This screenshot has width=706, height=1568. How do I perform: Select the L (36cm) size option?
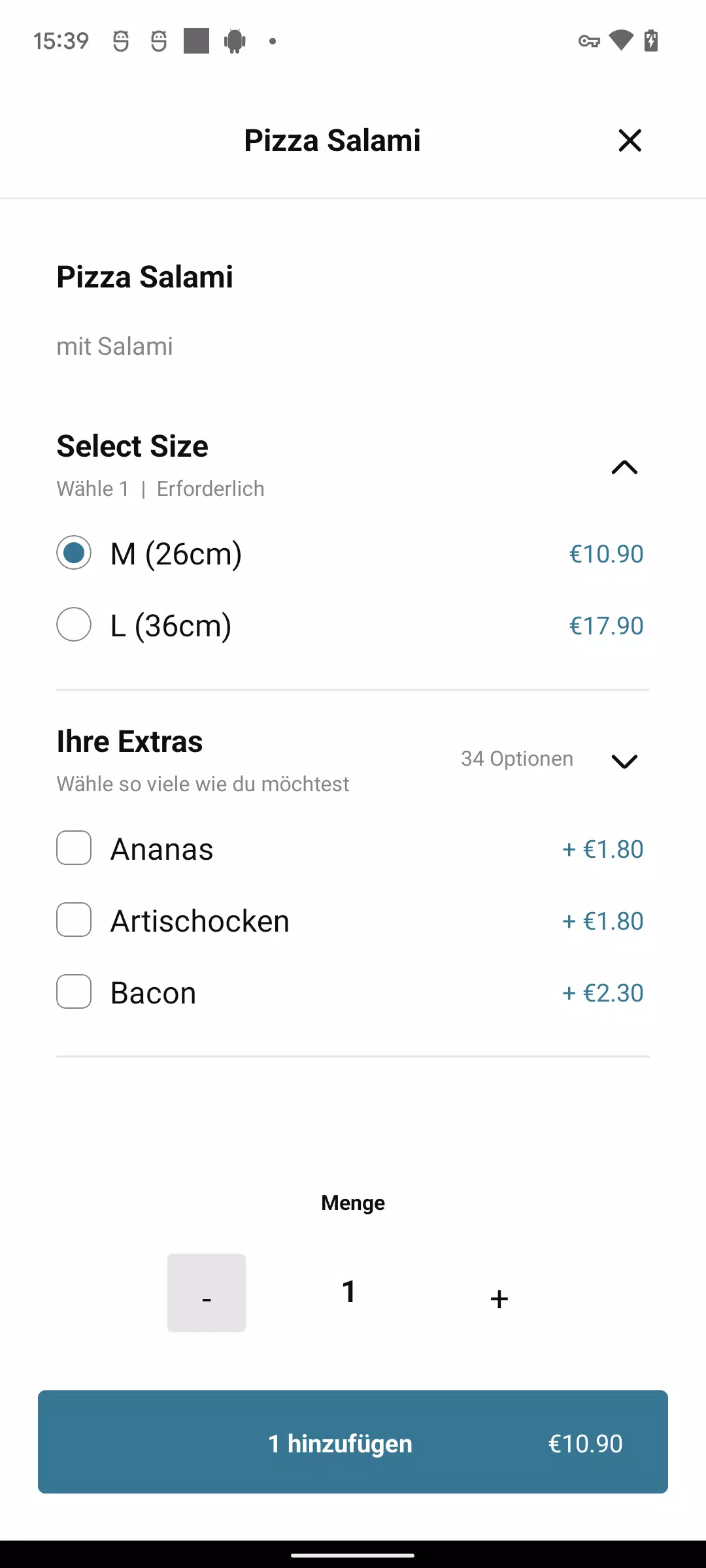(74, 625)
